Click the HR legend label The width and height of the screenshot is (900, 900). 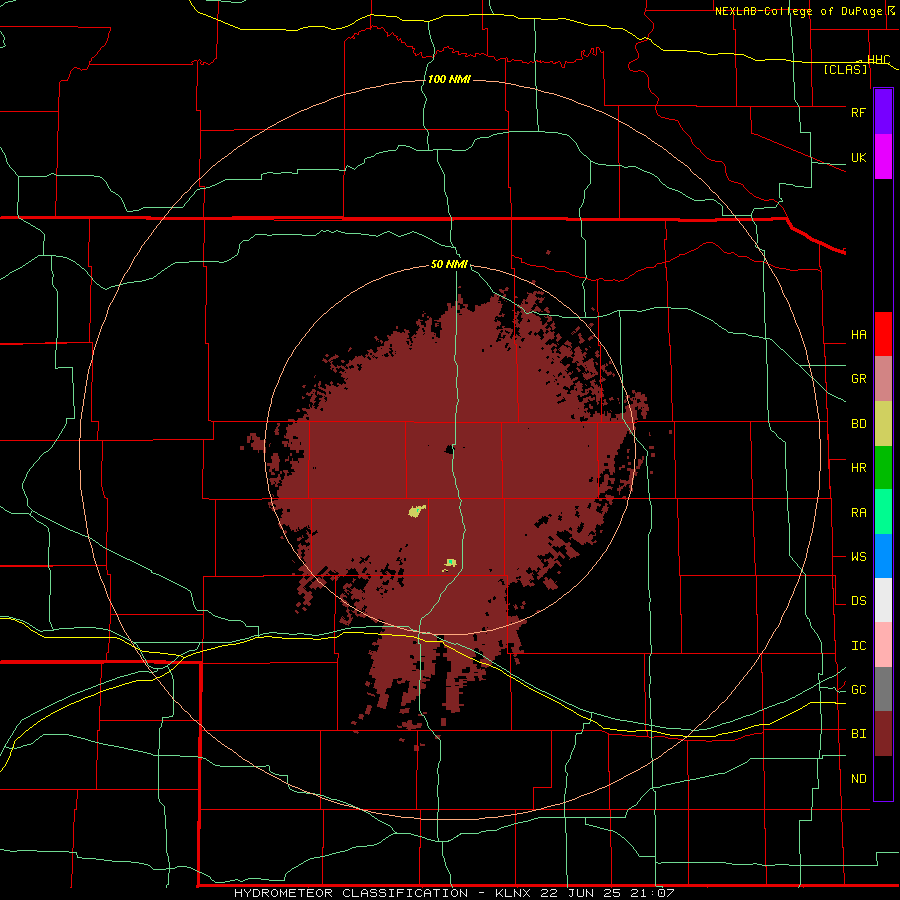point(858,468)
